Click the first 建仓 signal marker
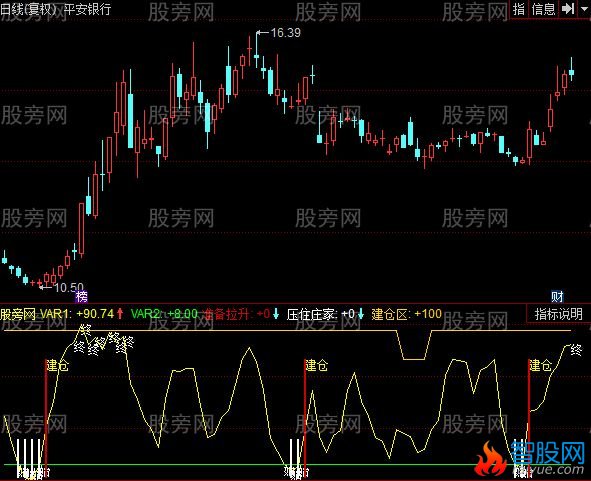591x481 pixels. pyautogui.click(x=57, y=365)
